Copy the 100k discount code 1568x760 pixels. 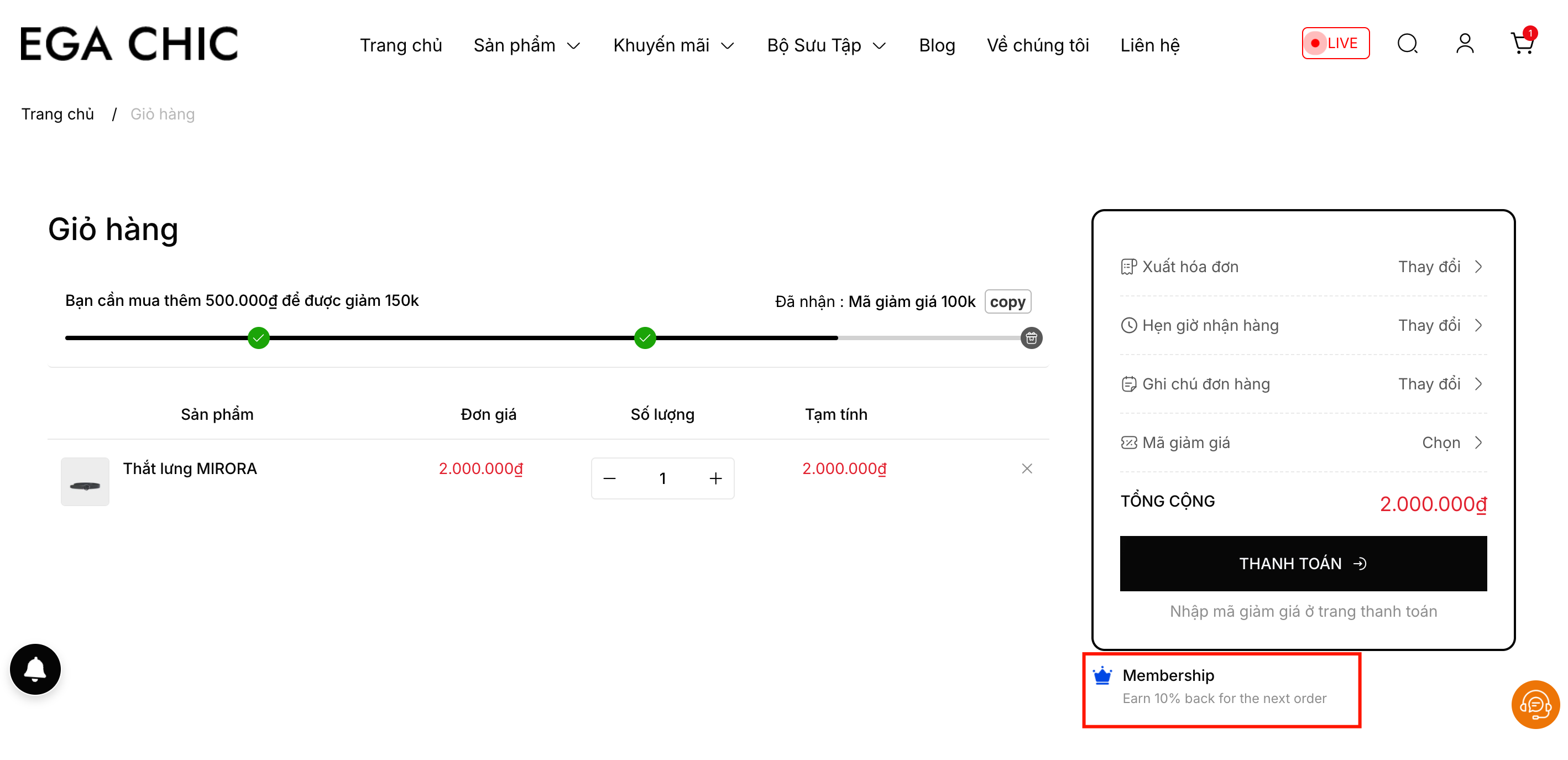tap(1007, 302)
